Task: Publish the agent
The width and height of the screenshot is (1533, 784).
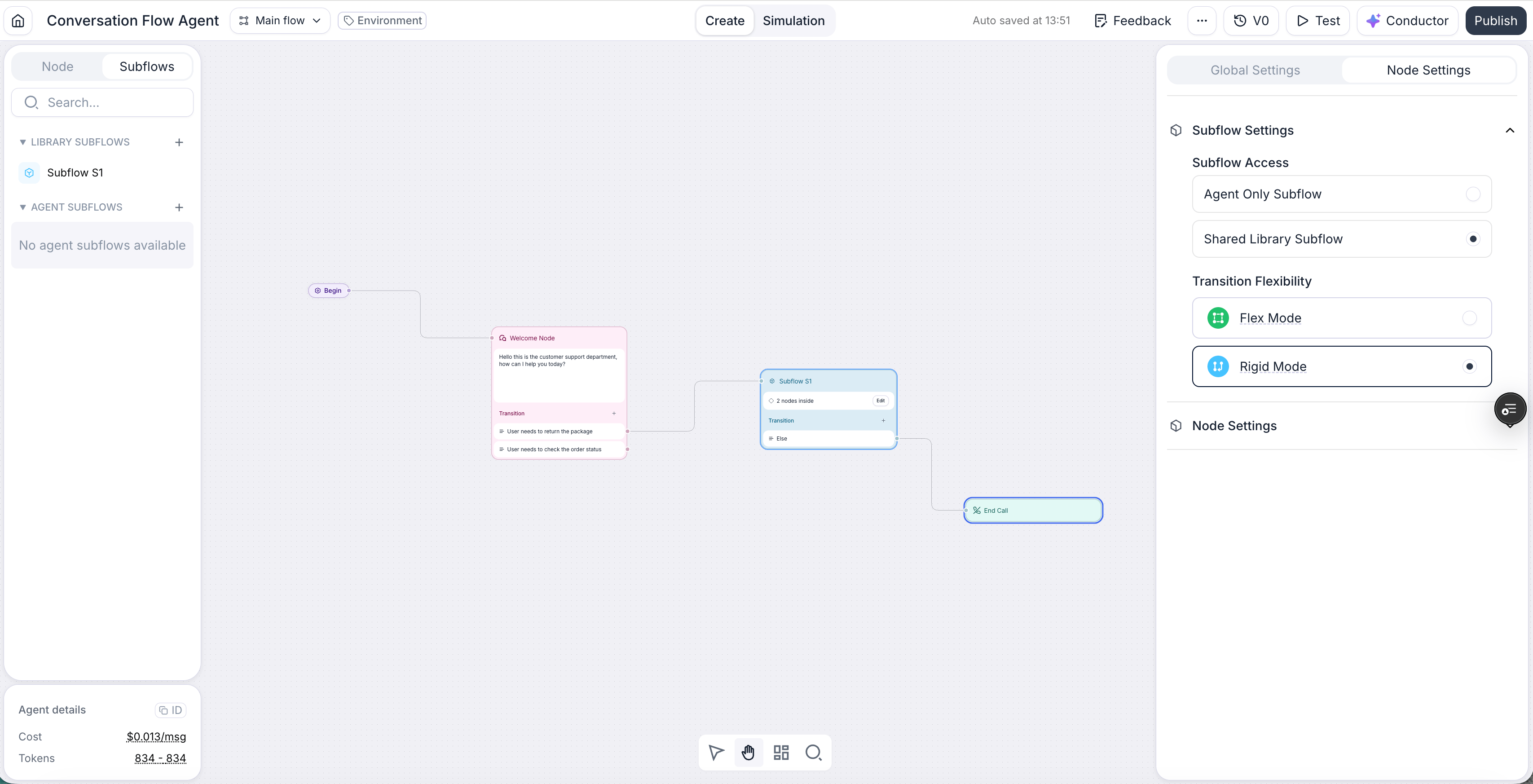Action: point(1496,21)
